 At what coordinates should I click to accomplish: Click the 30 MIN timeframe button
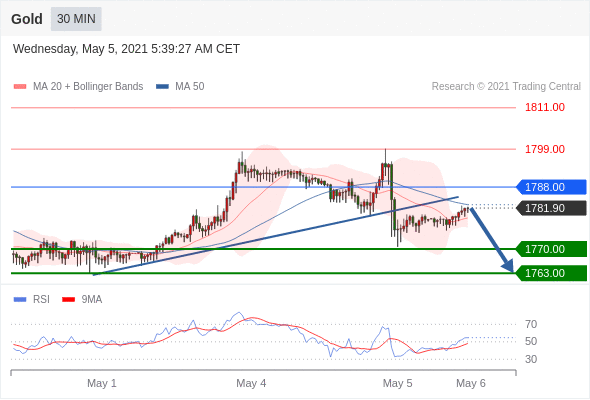76,19
